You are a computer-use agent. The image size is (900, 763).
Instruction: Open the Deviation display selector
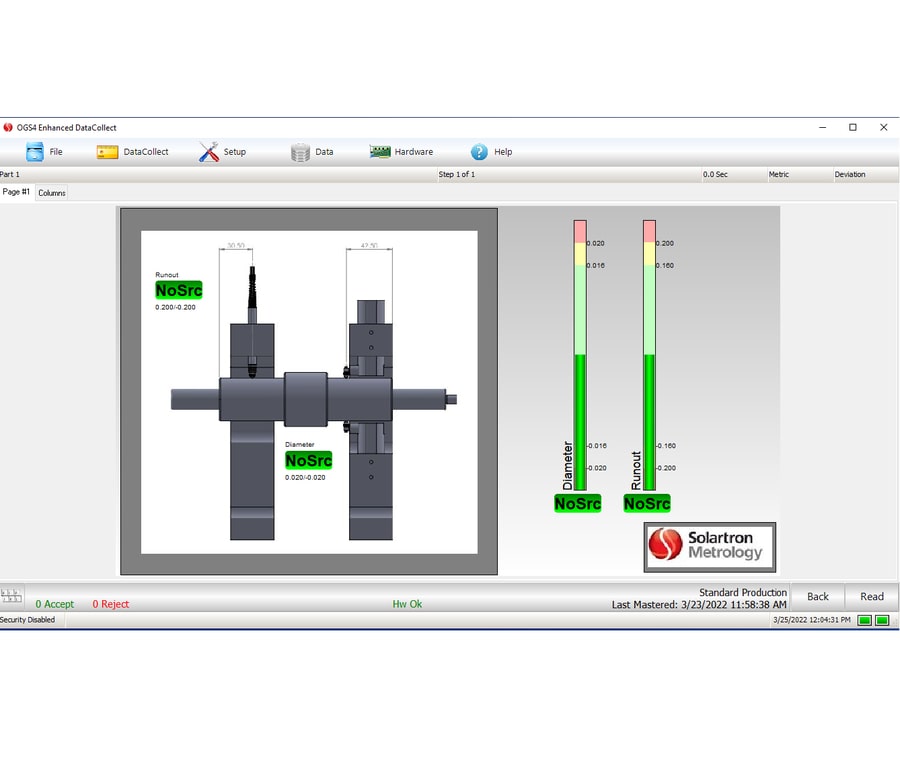click(x=850, y=174)
